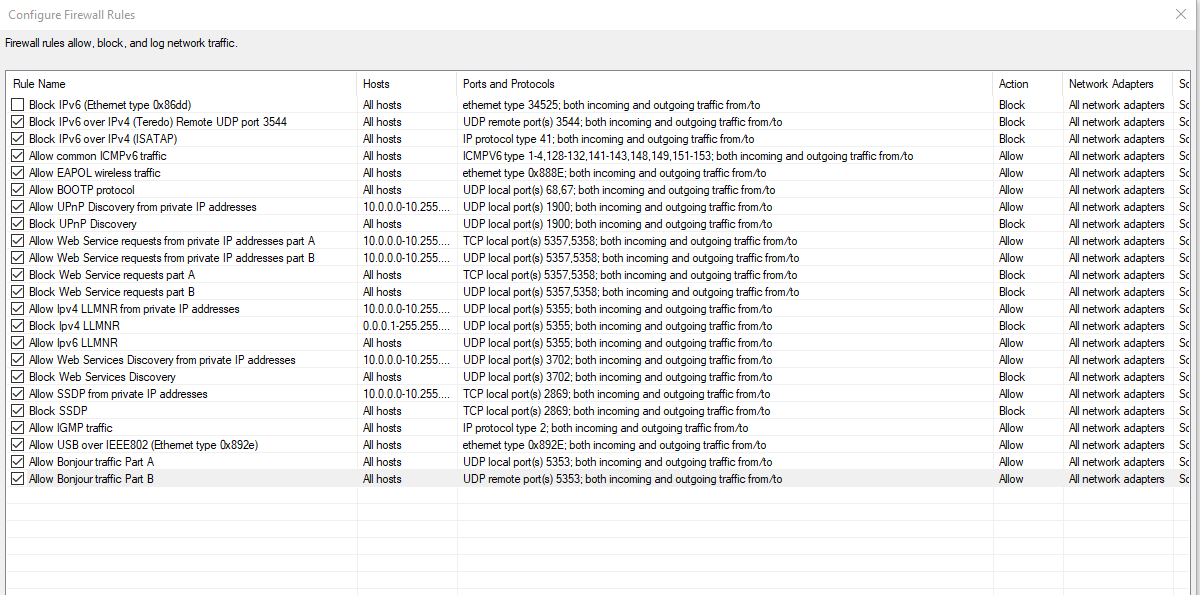Uncheck the Allow EAPOL wireless traffic rule
This screenshot has width=1200, height=595.
[17, 173]
